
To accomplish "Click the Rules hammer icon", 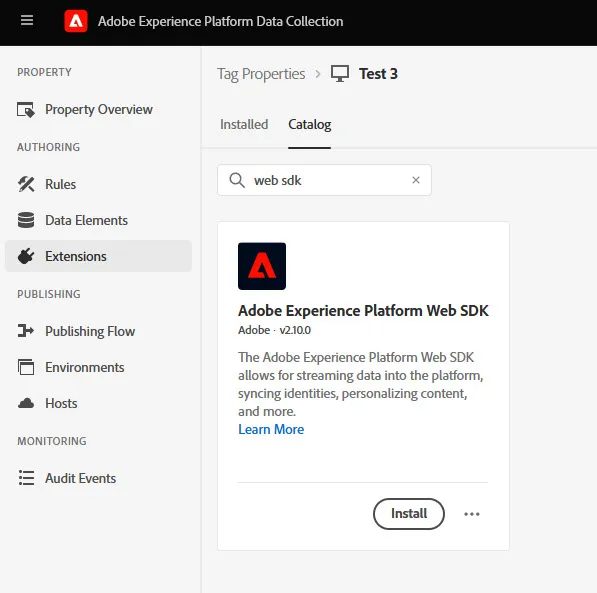I will (x=26, y=184).
